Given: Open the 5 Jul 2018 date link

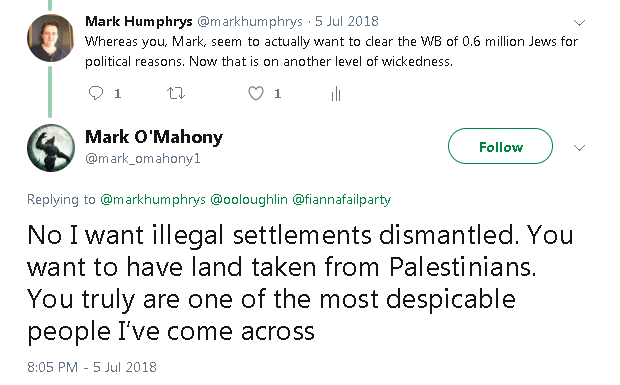Looking at the screenshot, I should [x=347, y=21].
